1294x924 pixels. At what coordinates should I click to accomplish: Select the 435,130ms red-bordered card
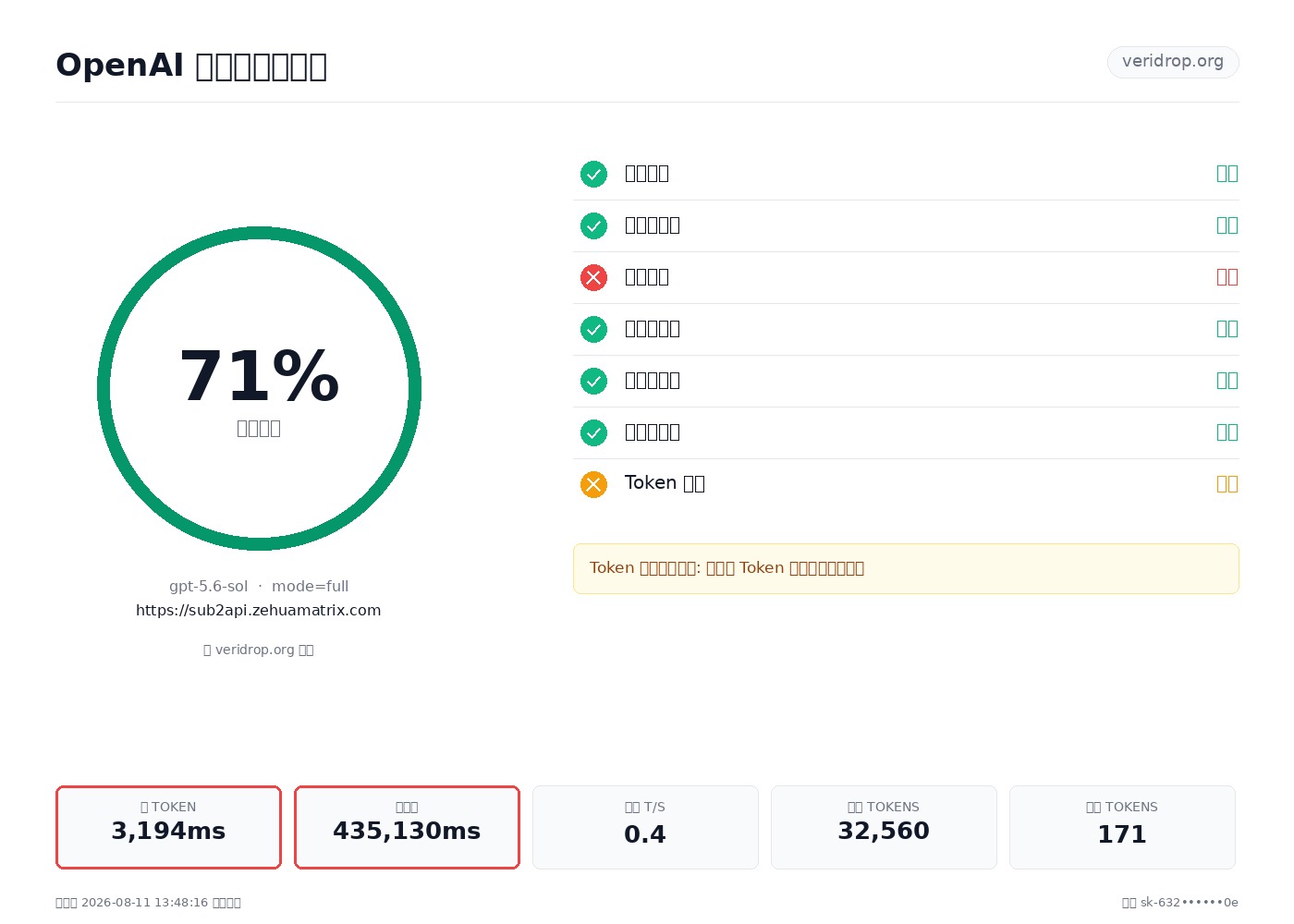tap(407, 827)
